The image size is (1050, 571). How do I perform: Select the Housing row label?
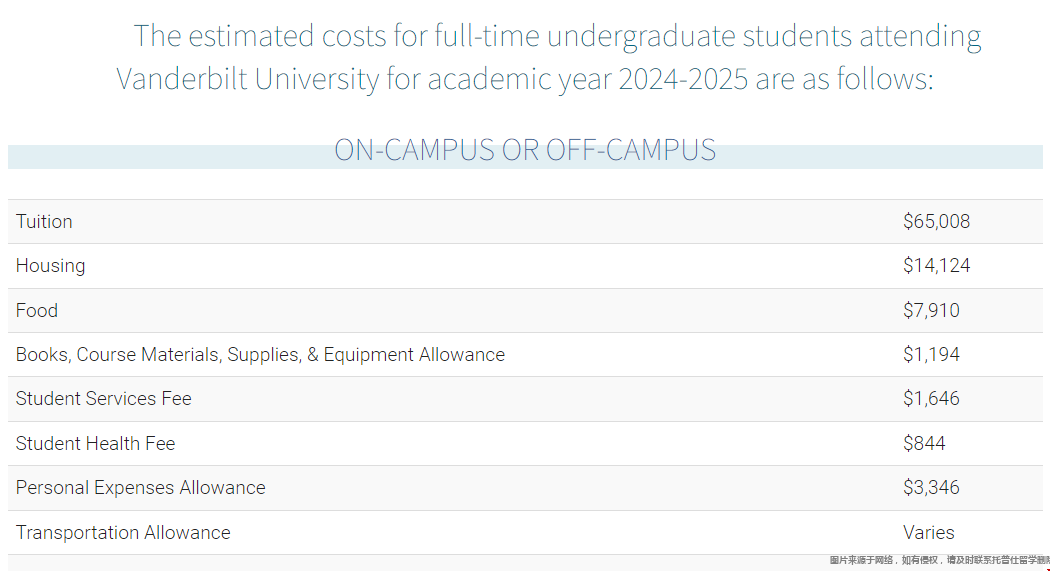(50, 266)
